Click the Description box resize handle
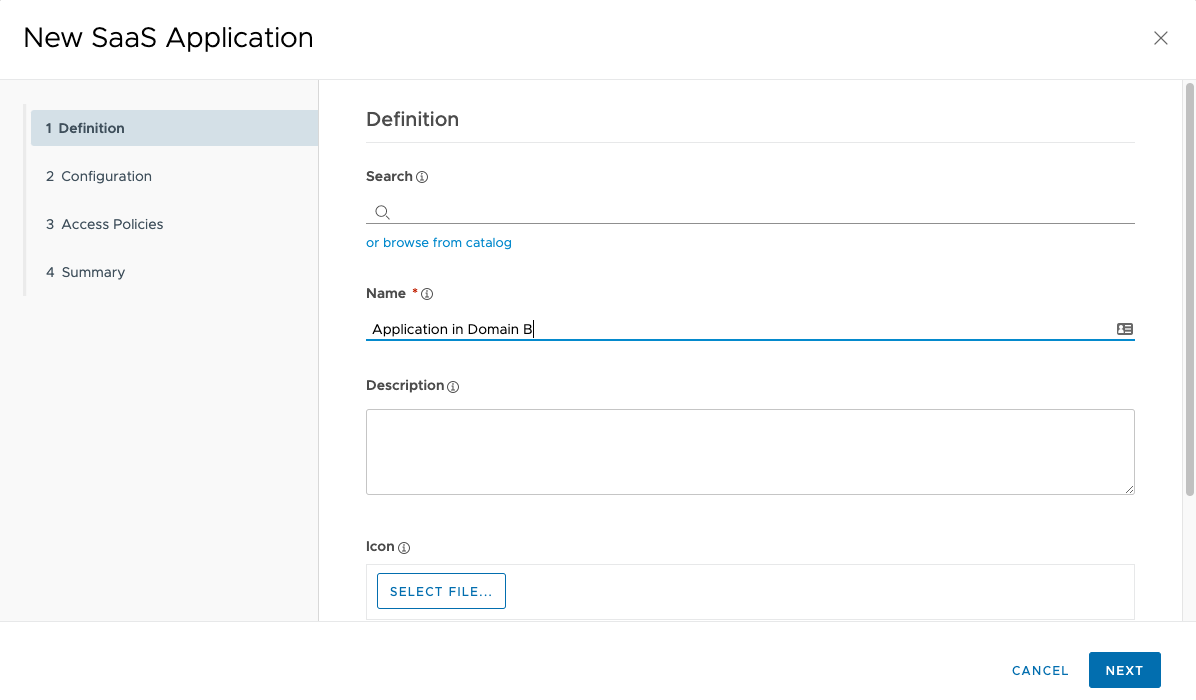The height and width of the screenshot is (700, 1196). [1129, 489]
